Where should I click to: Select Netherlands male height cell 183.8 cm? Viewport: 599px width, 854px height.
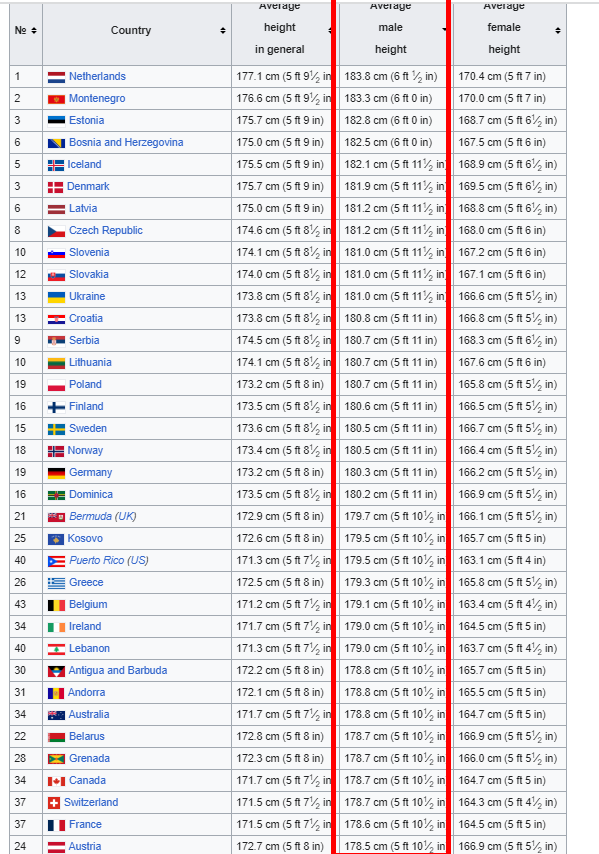pos(392,77)
